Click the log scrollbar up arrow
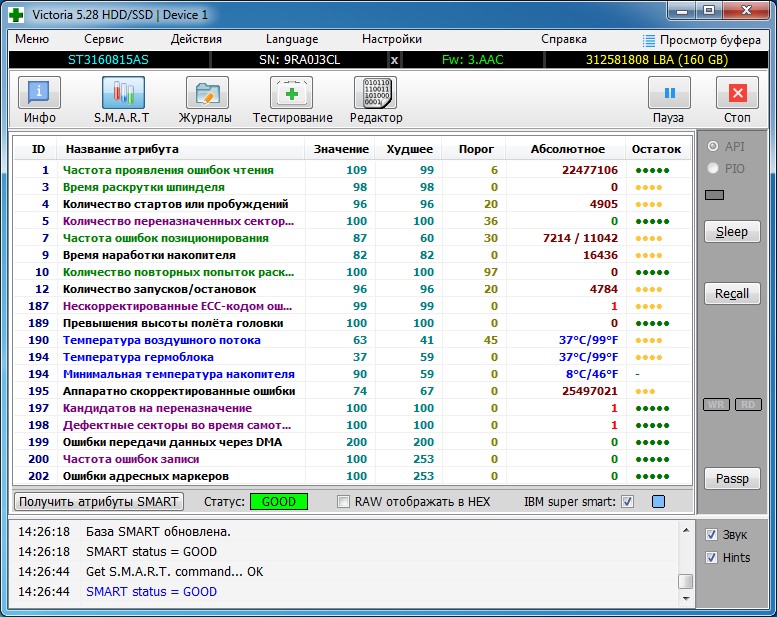The width and height of the screenshot is (777, 617). point(686,531)
